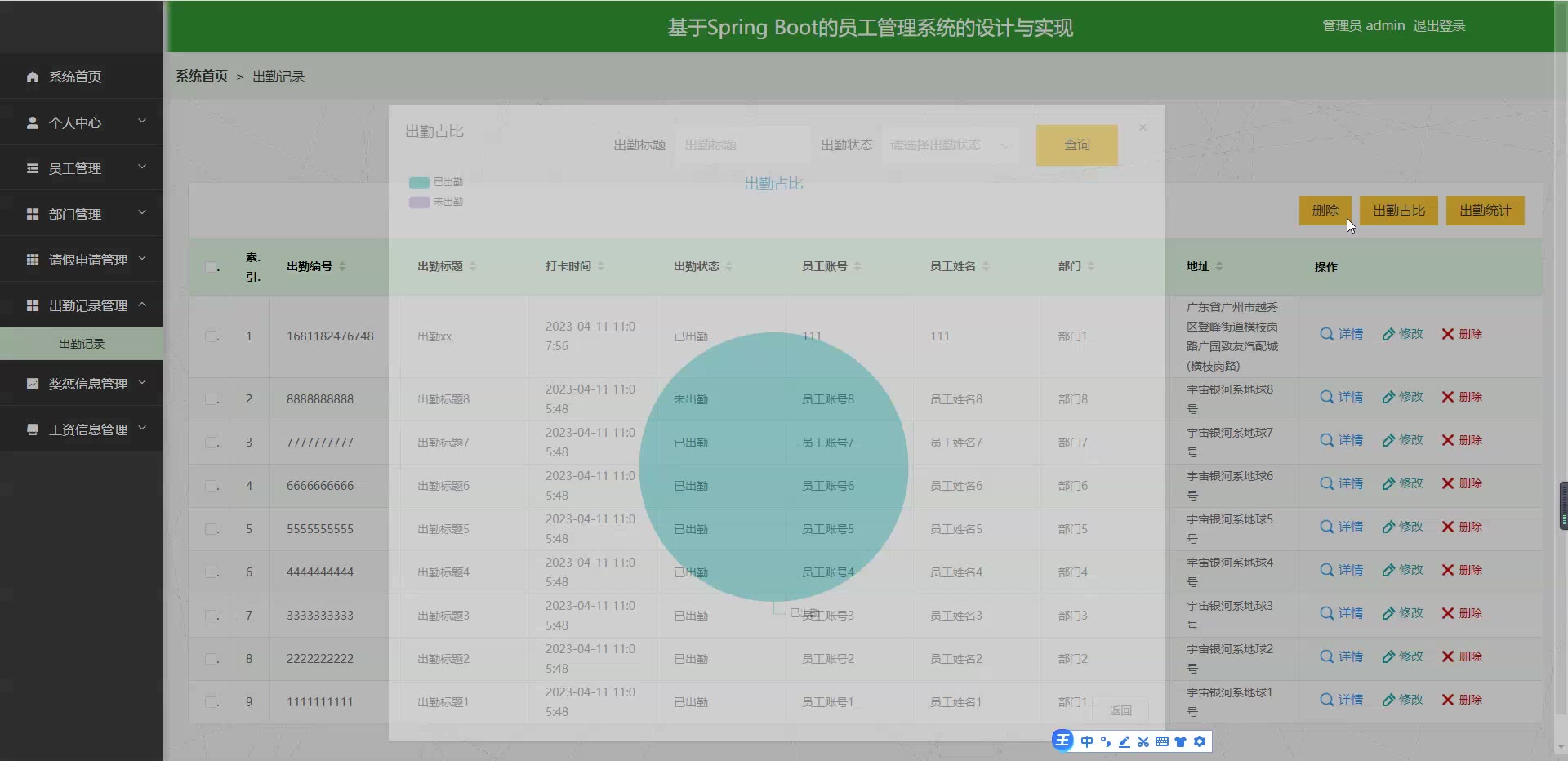
Task: Click the 出勤统计 yellow toolbar button
Action: [x=1486, y=211]
